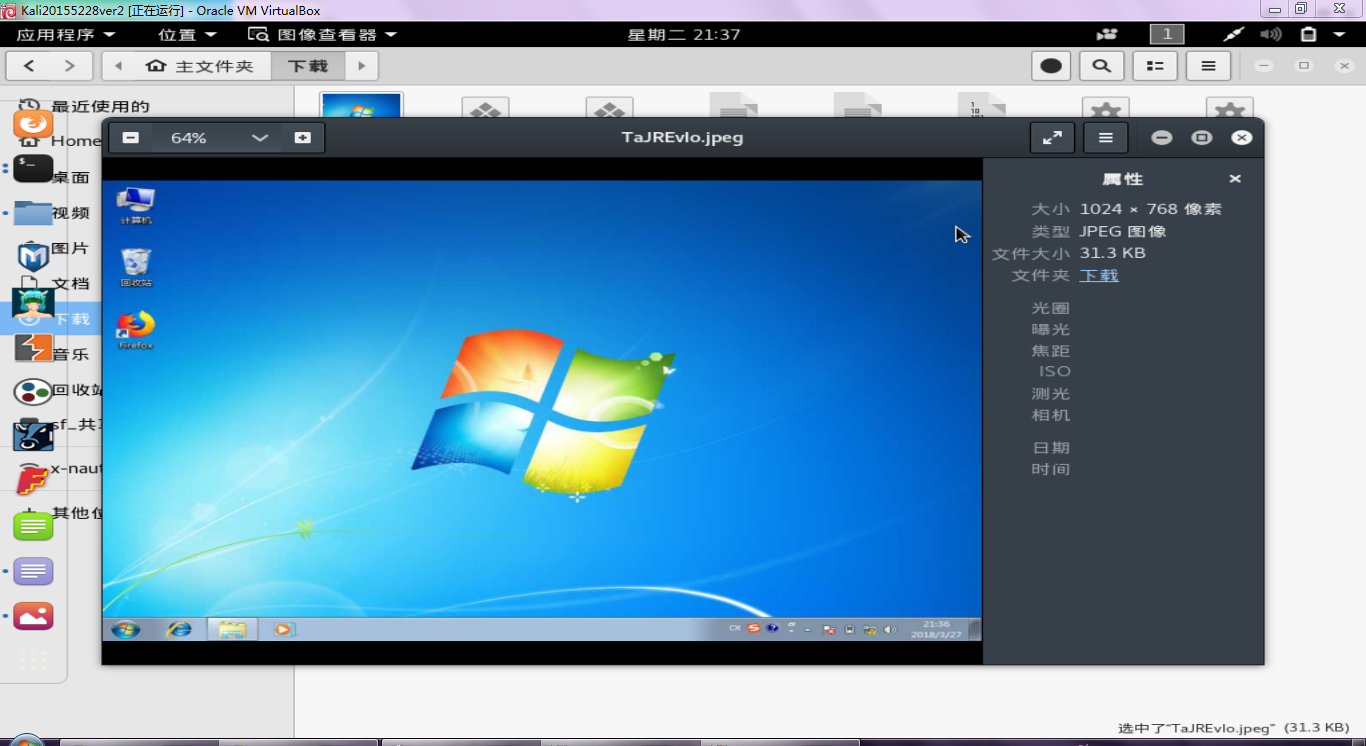
Task: Select the 主文件夹 path button
Action: (200, 66)
